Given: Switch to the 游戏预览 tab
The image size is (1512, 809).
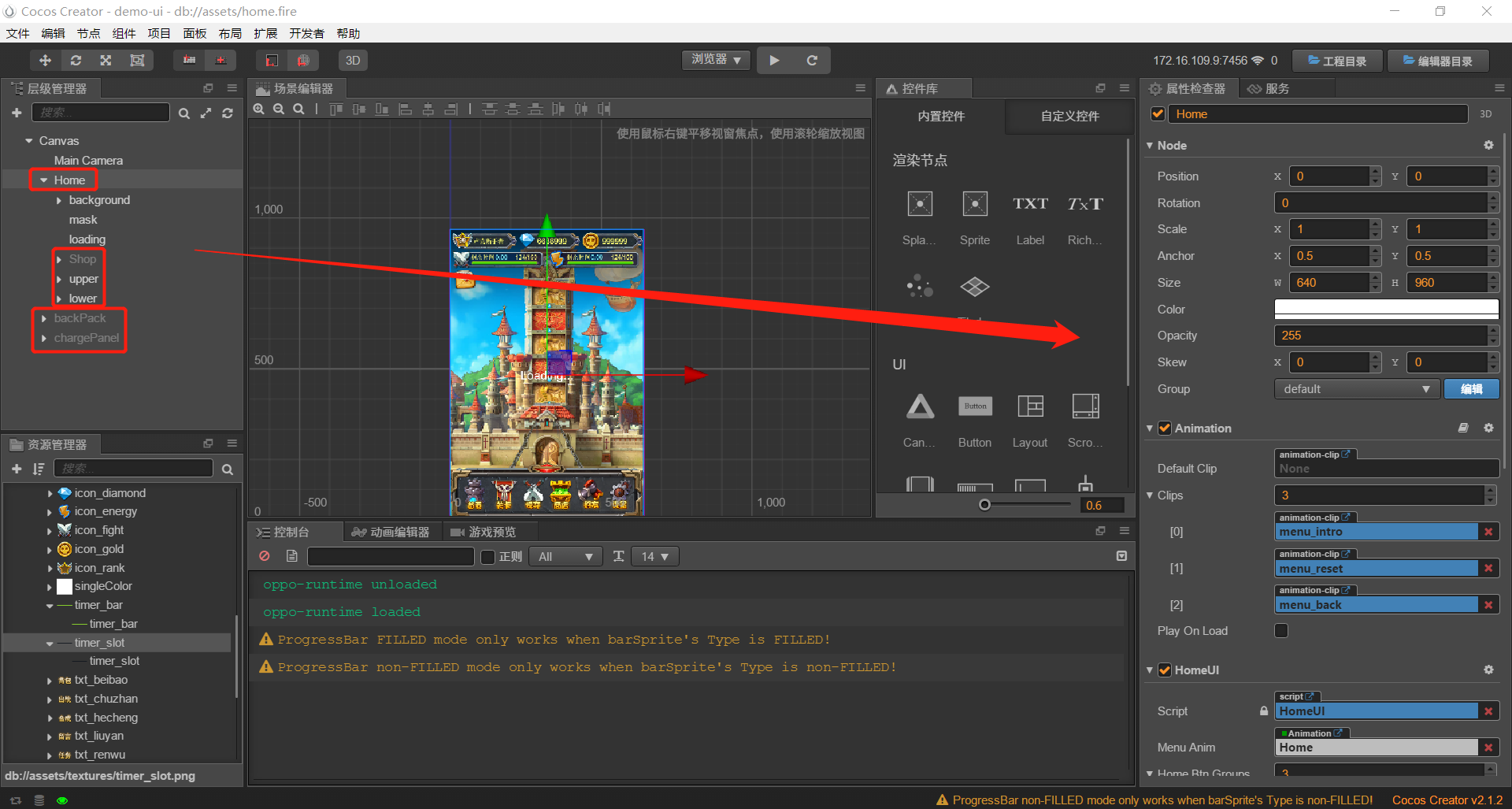Looking at the screenshot, I should click(483, 533).
